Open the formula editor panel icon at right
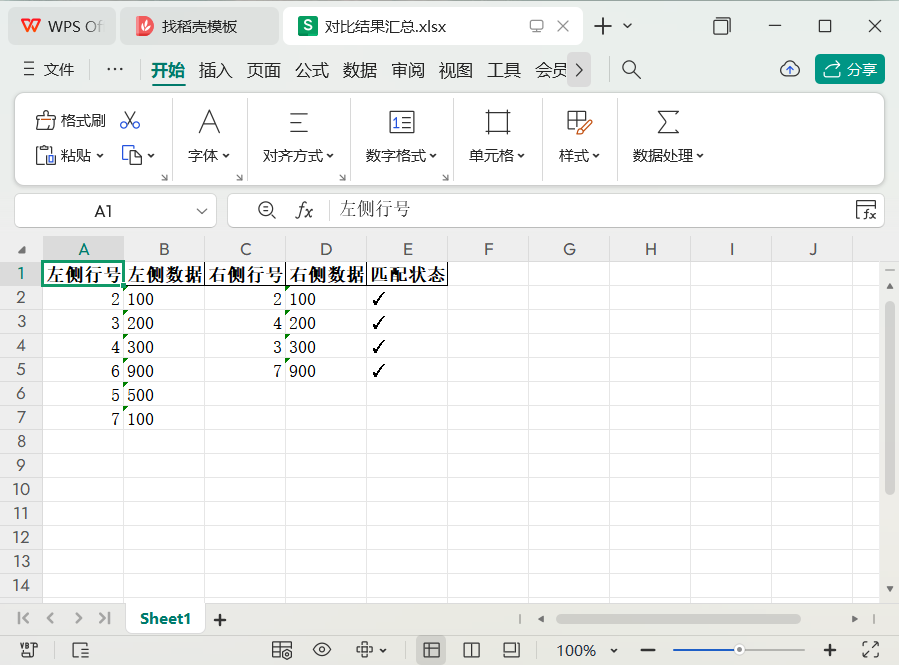899x665 pixels. [x=866, y=210]
